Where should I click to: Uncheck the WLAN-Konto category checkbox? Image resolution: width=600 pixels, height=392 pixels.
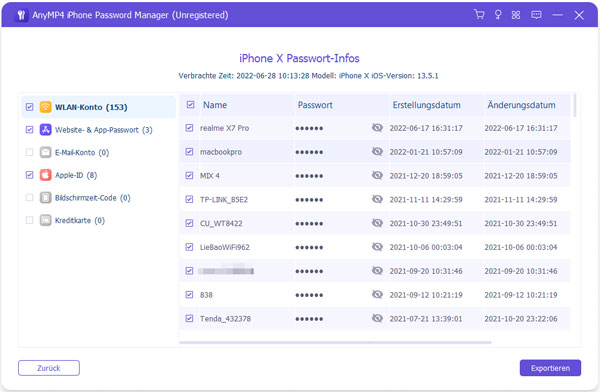point(29,107)
